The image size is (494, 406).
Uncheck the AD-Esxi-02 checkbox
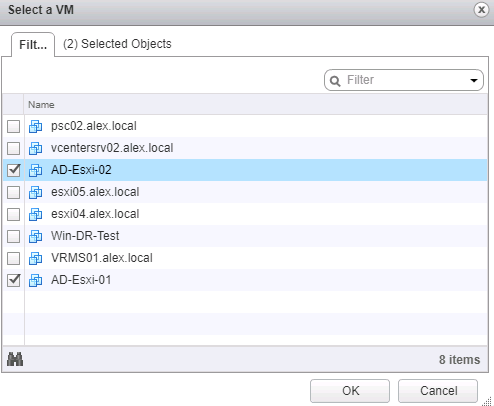pyautogui.click(x=13, y=170)
